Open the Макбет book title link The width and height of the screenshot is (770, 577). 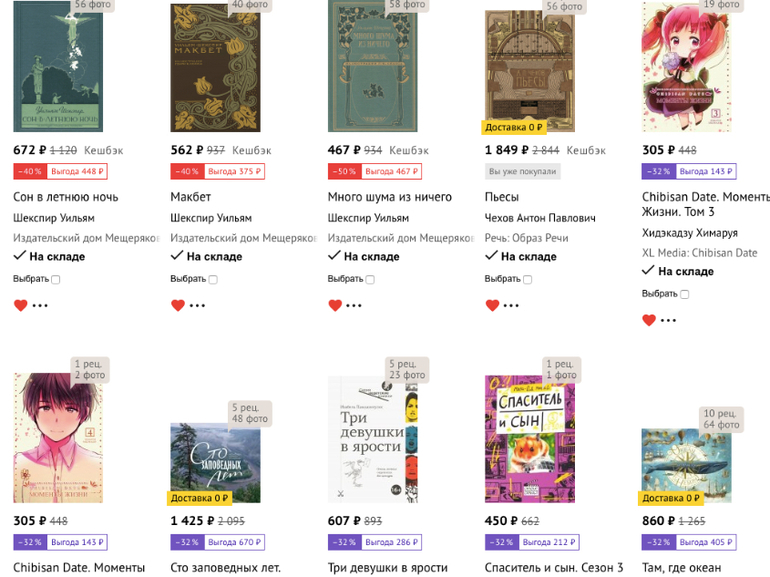193,197
